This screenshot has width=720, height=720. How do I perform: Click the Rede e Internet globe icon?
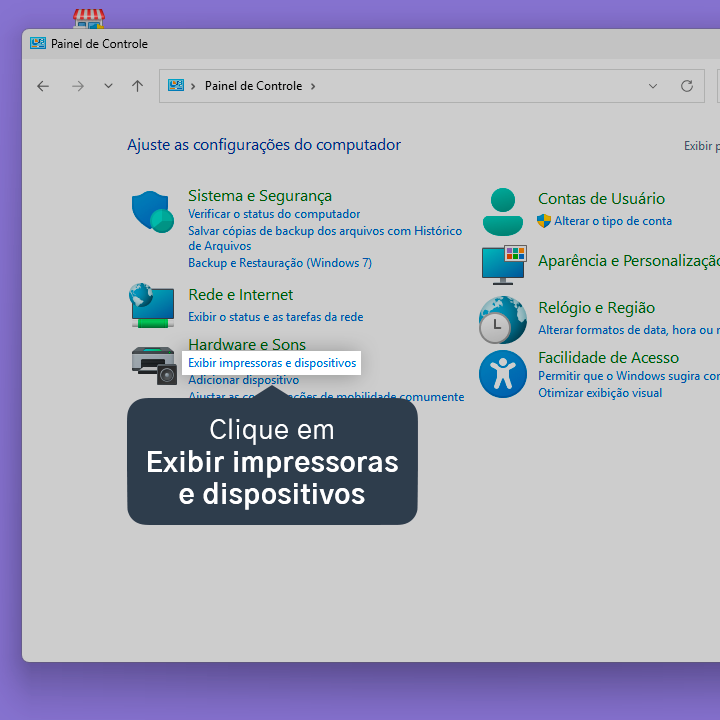point(152,305)
